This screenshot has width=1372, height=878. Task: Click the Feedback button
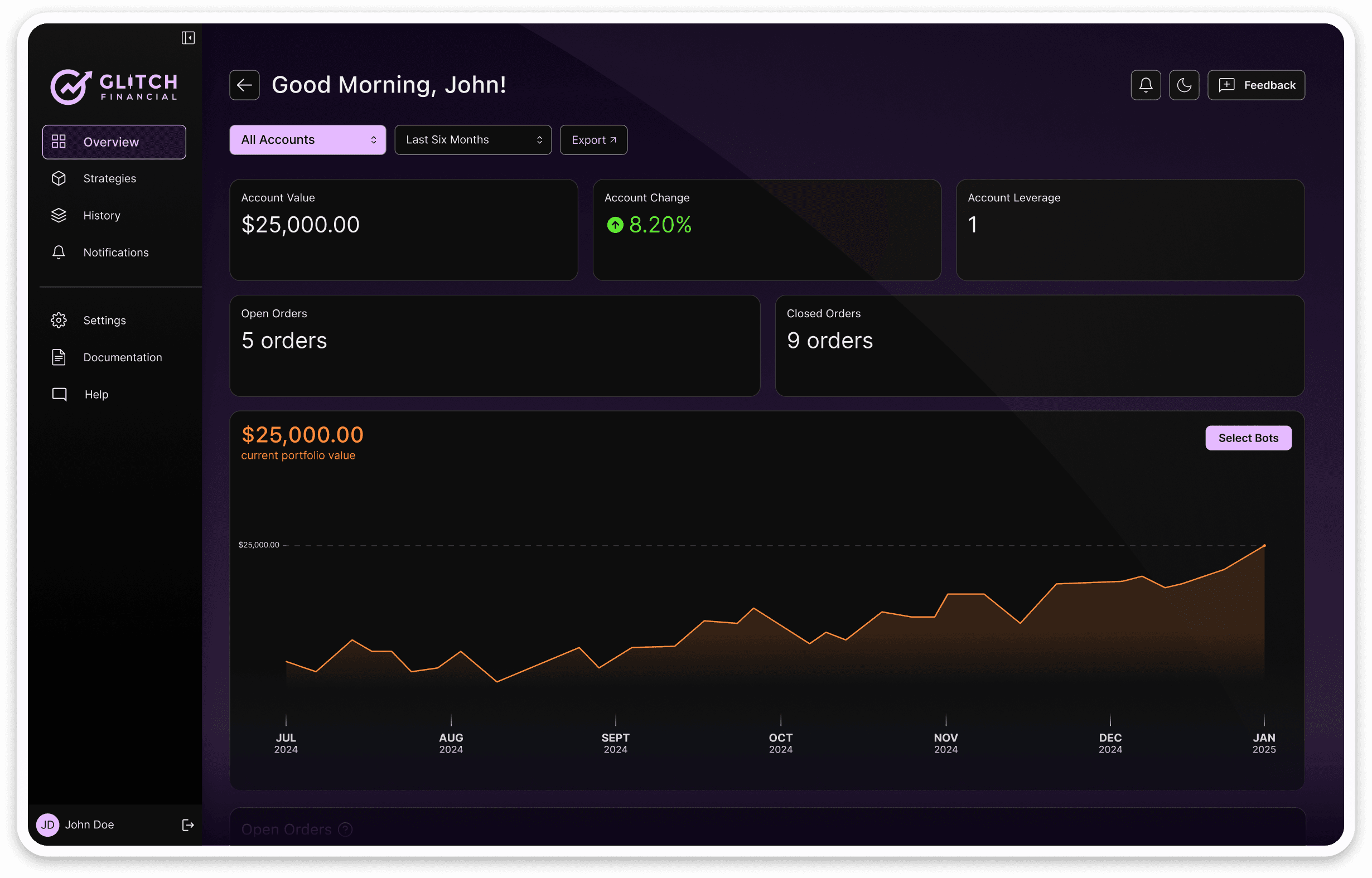click(x=1255, y=85)
